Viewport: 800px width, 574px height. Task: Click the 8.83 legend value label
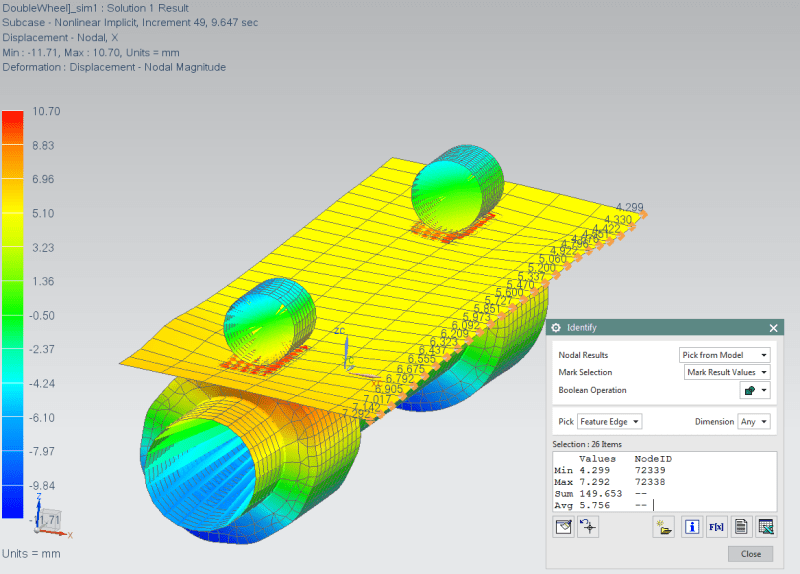point(43,145)
